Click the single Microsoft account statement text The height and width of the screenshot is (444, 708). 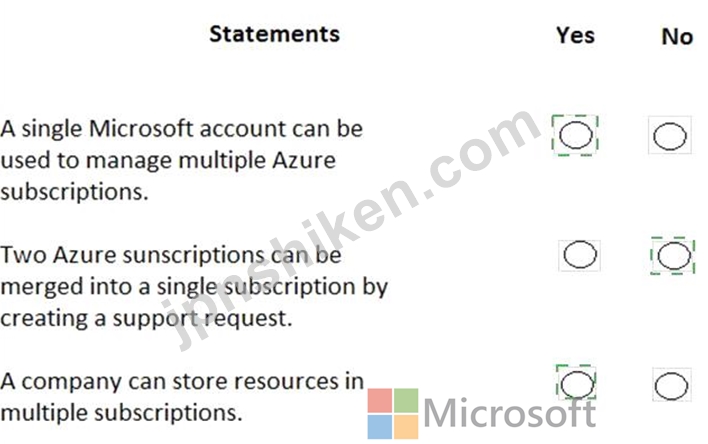(x=182, y=160)
